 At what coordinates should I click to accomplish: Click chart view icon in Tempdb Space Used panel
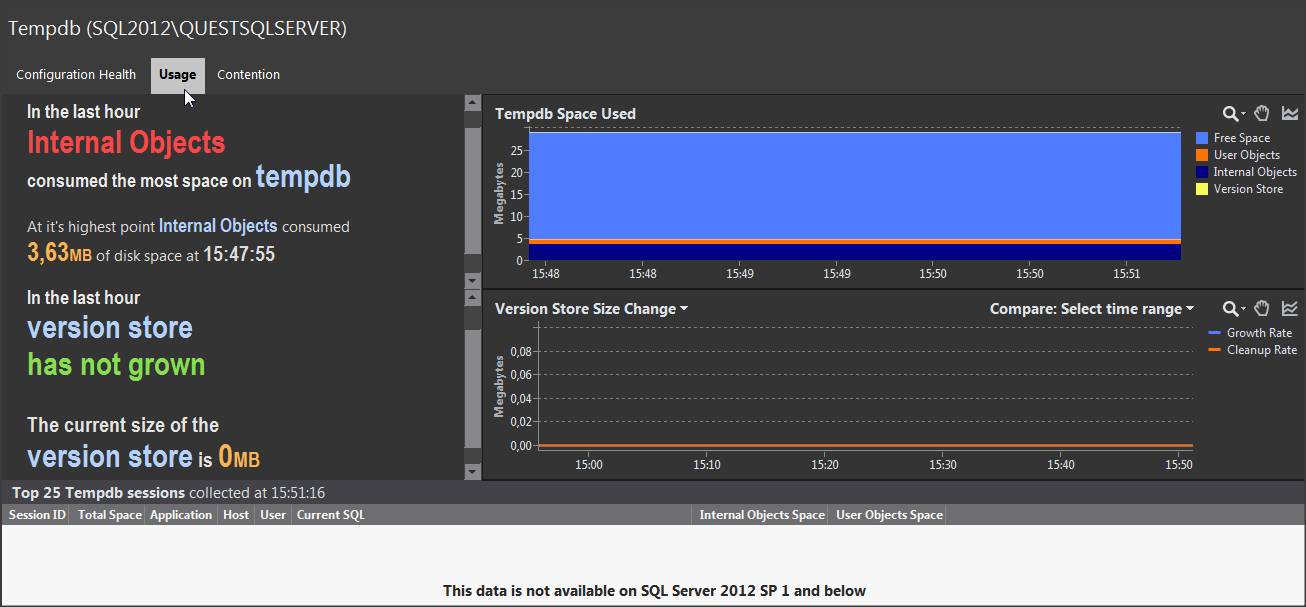click(1290, 114)
